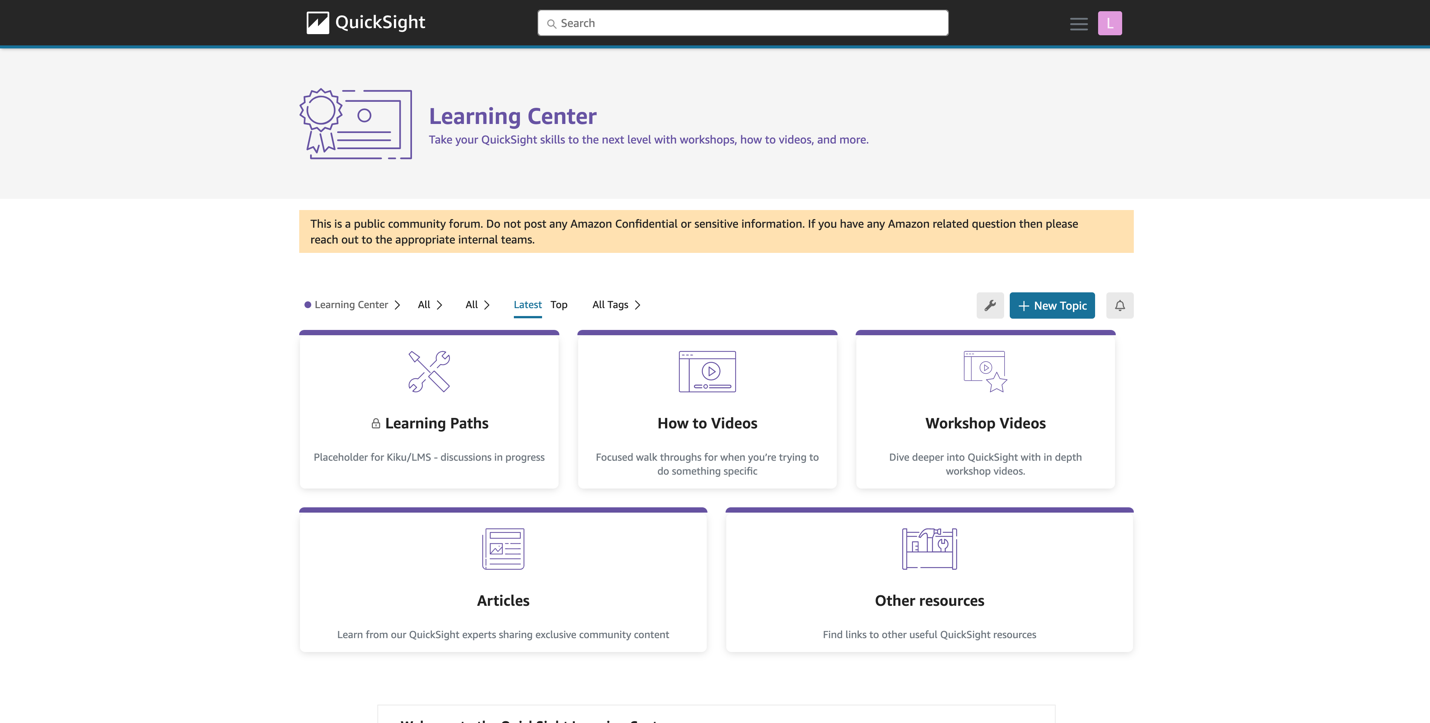Click the 'Take your QuickSight skills' subtitle
1430x723 pixels.
coord(649,140)
